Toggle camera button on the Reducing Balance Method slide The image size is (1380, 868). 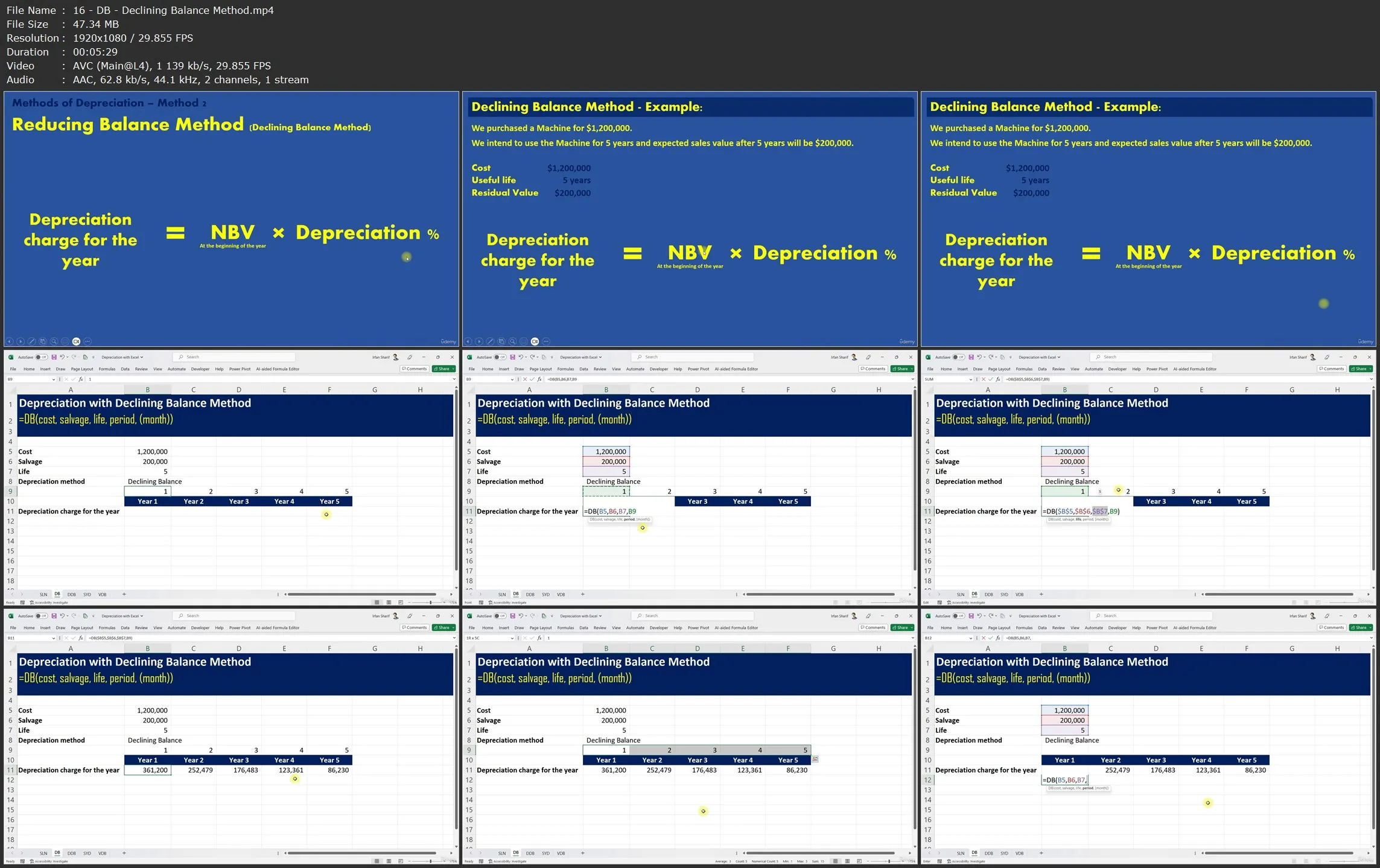[x=77, y=341]
